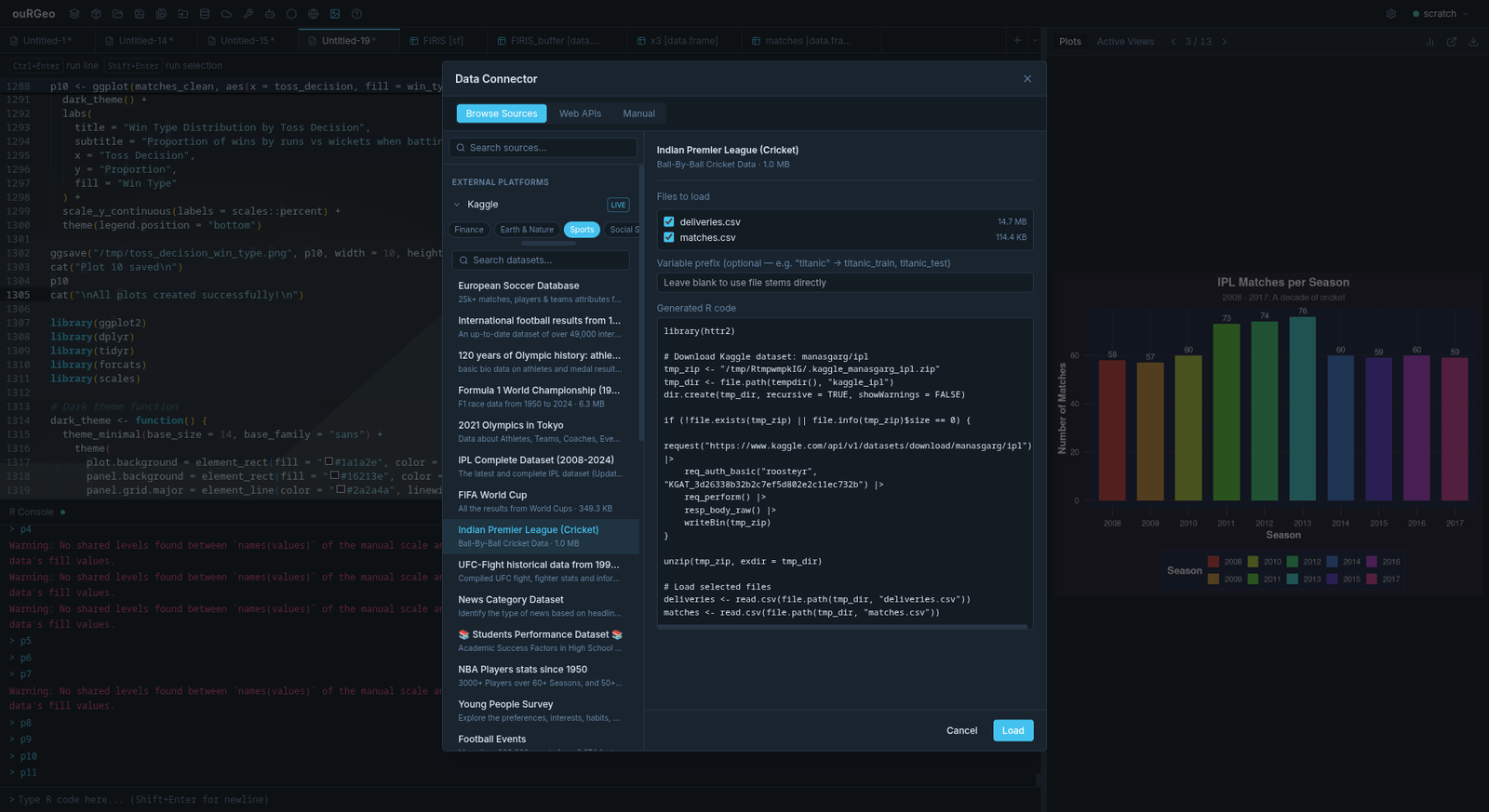Select European Soccer Database dataset
The height and width of the screenshot is (812, 1489).
[x=541, y=292]
